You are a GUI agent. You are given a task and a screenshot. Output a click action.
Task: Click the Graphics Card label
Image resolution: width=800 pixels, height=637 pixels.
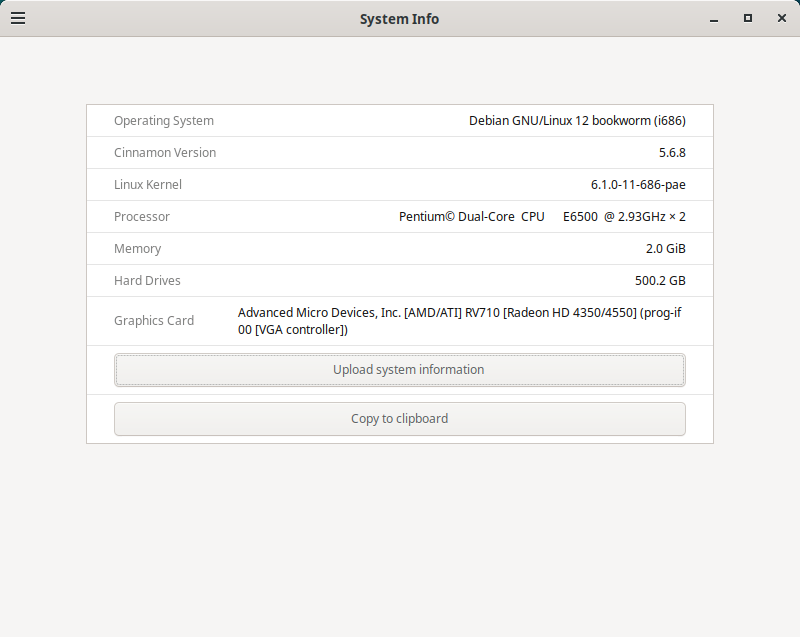pos(154,321)
